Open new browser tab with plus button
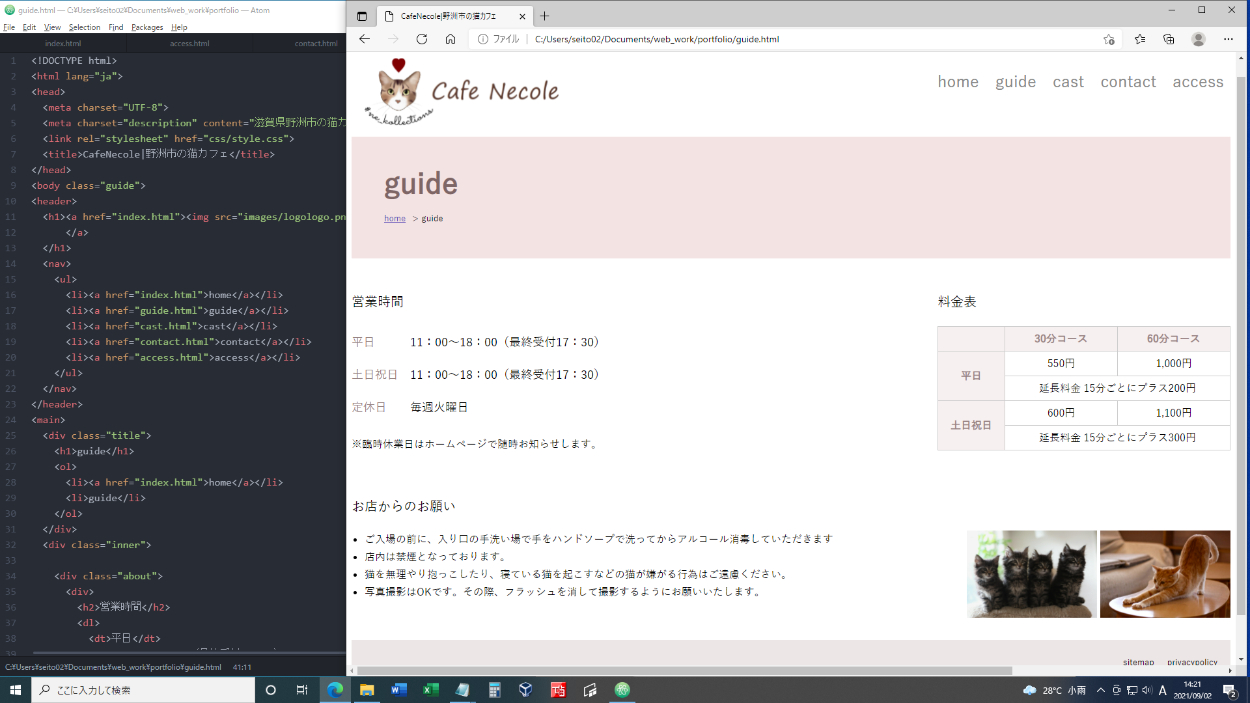The height and width of the screenshot is (703, 1250). click(x=545, y=16)
